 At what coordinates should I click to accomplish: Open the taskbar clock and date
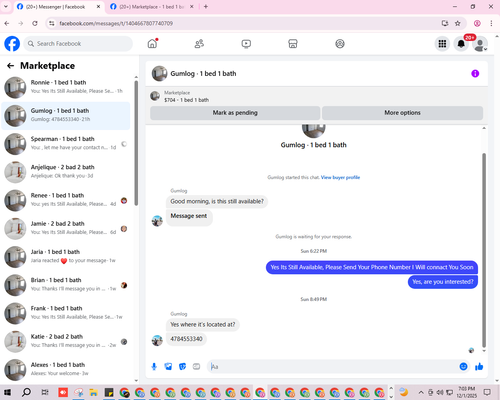coord(467,392)
